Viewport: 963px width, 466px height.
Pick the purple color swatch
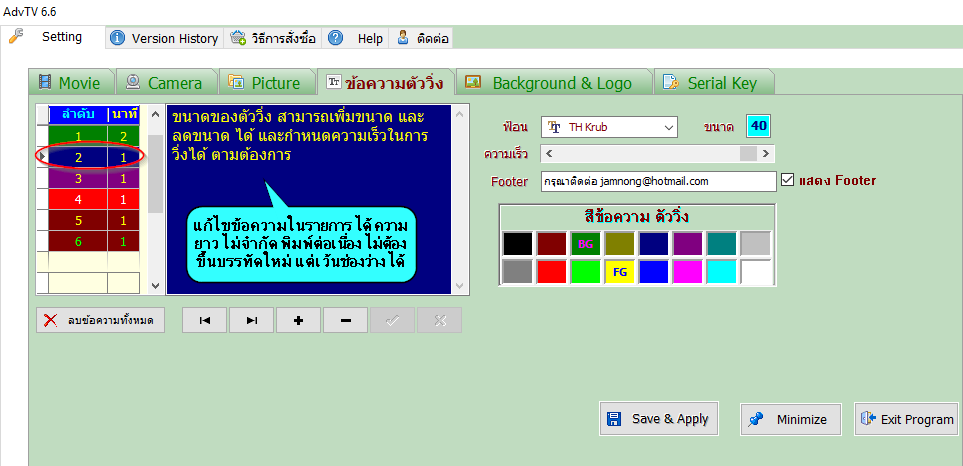(688, 244)
